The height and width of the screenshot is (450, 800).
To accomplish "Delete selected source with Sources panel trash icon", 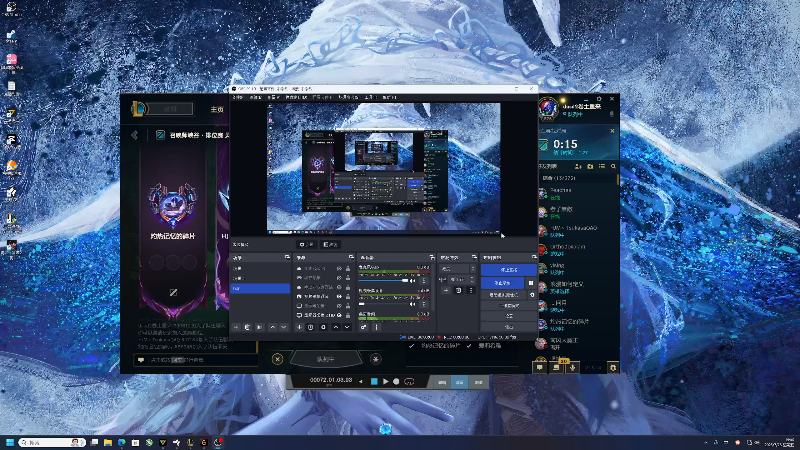I will point(311,327).
